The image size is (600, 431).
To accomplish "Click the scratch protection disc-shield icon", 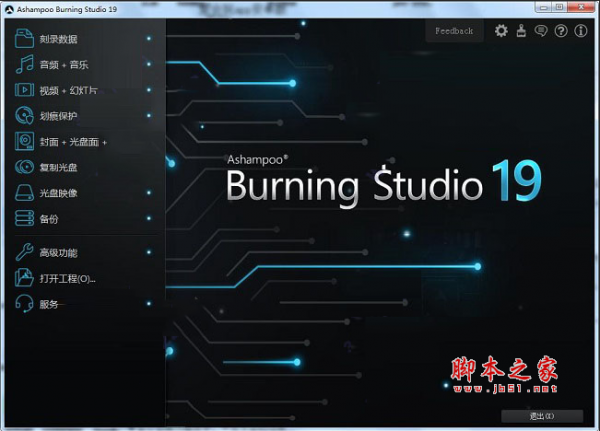I will coord(24,116).
